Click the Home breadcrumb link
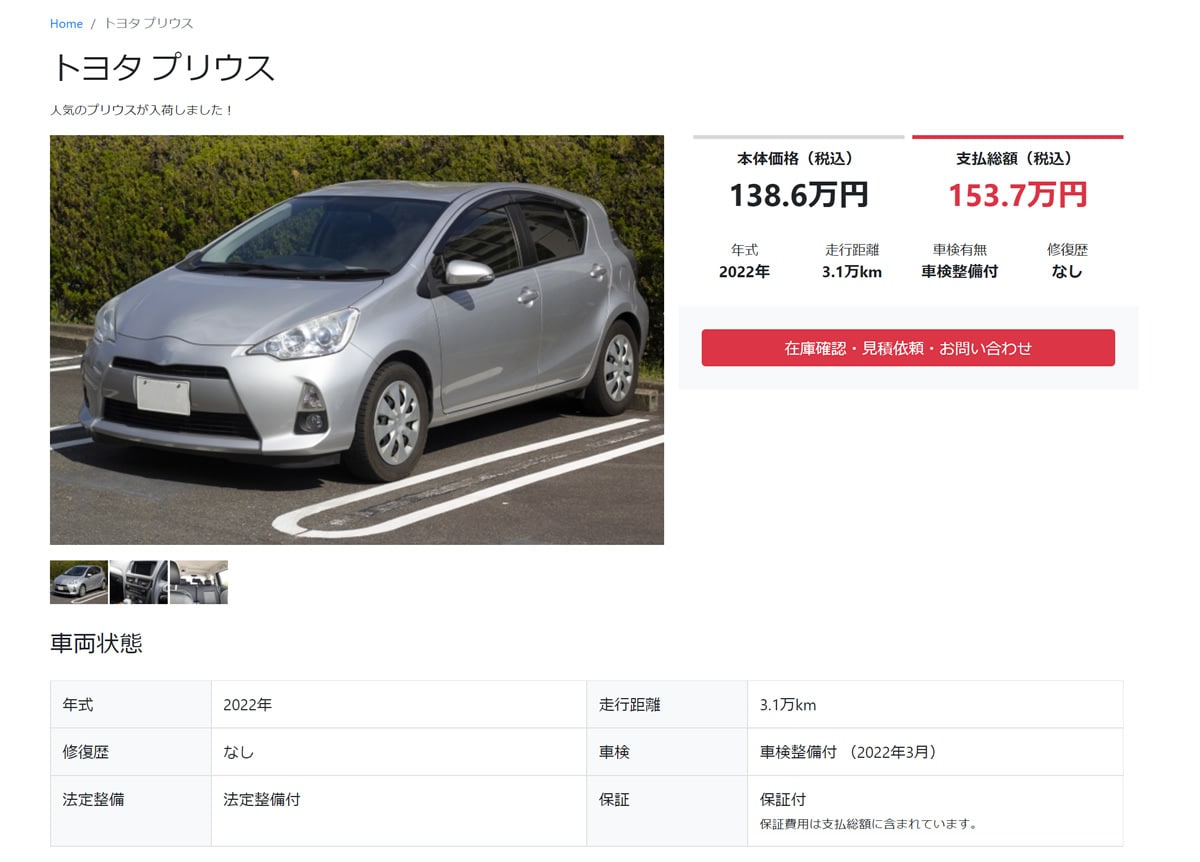This screenshot has height=862, width=1200. [66, 23]
